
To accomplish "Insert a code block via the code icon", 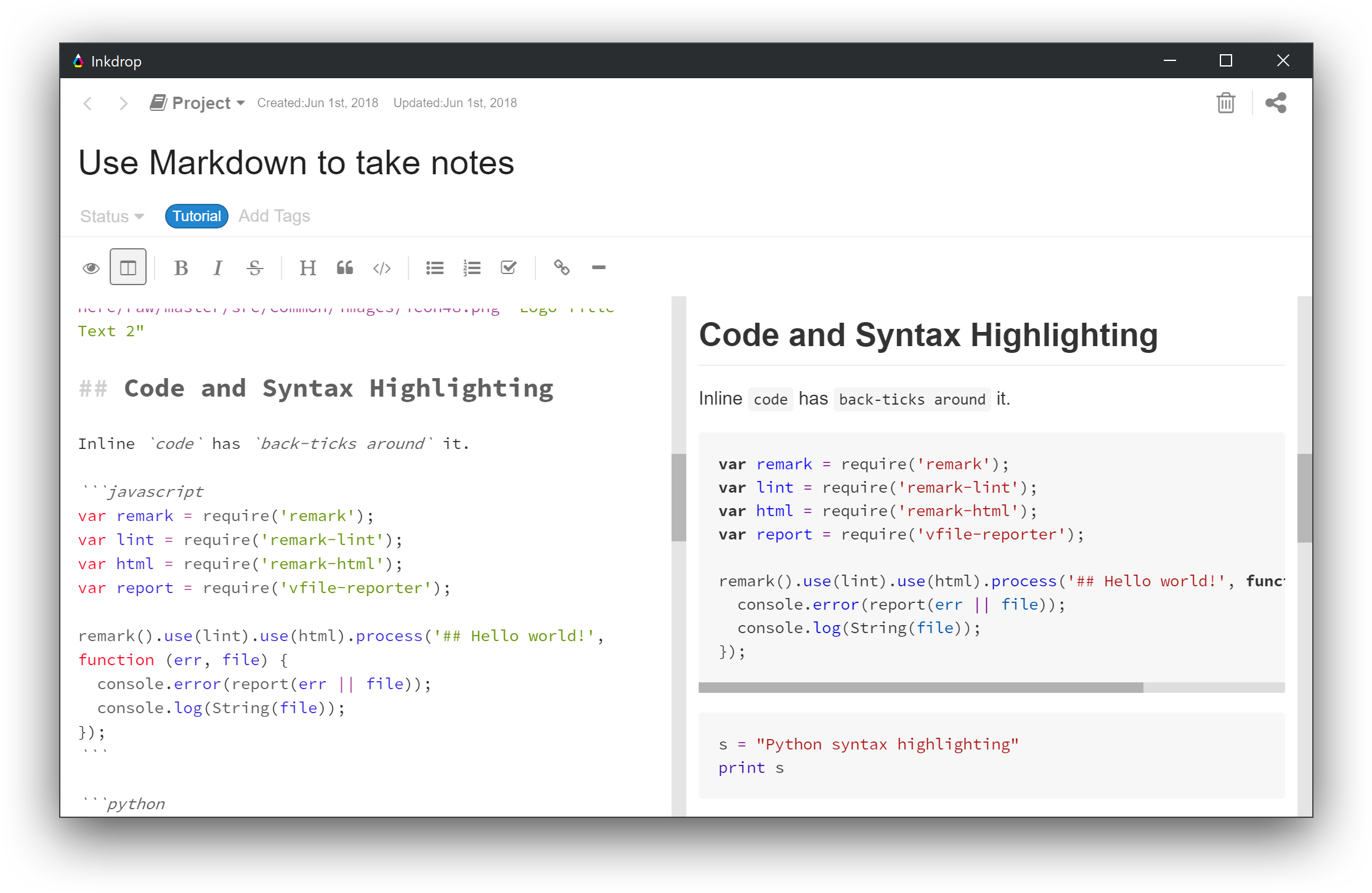I will click(x=382, y=268).
